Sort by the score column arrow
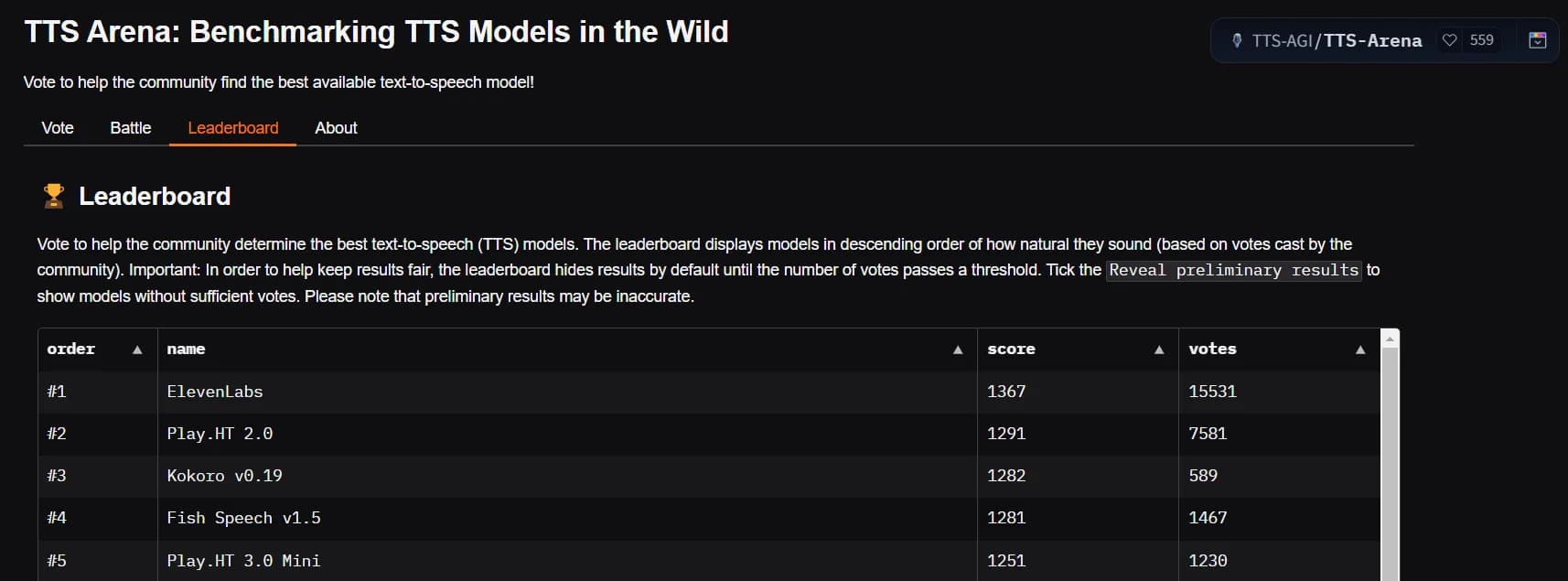The width and height of the screenshot is (1568, 581). coord(1159,350)
